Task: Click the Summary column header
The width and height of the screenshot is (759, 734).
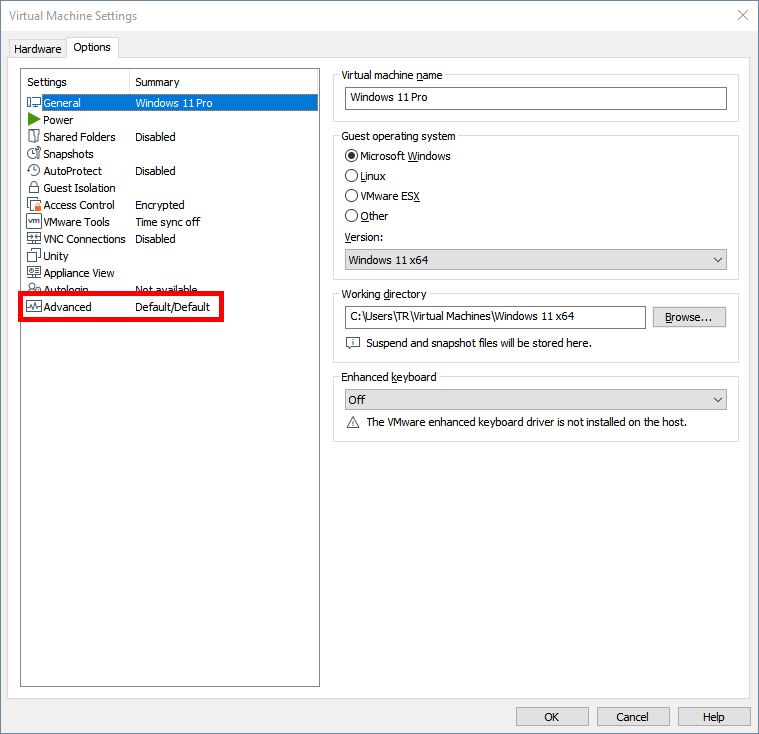Action: (x=224, y=82)
